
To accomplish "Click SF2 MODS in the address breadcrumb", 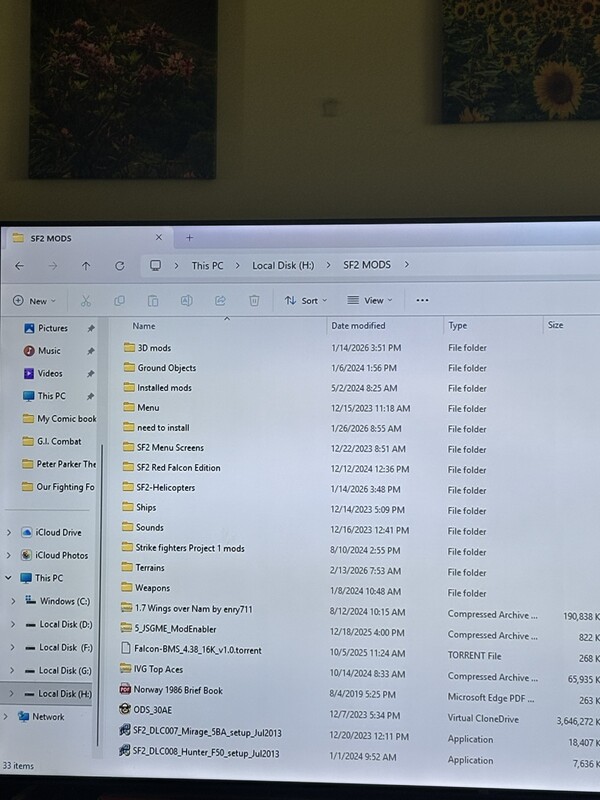I will pyautogui.click(x=367, y=265).
